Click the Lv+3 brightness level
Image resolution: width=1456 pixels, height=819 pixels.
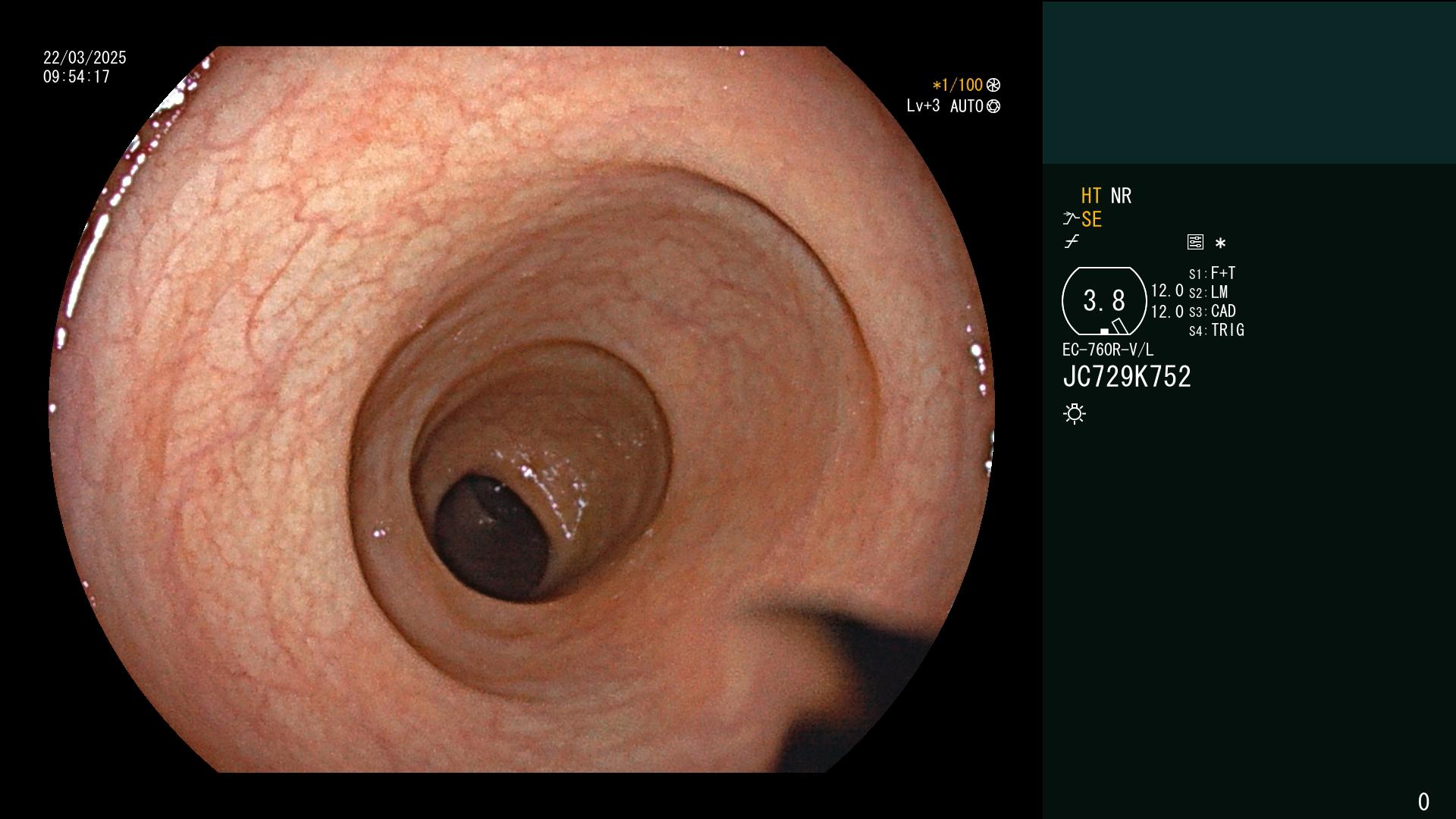coord(923,106)
